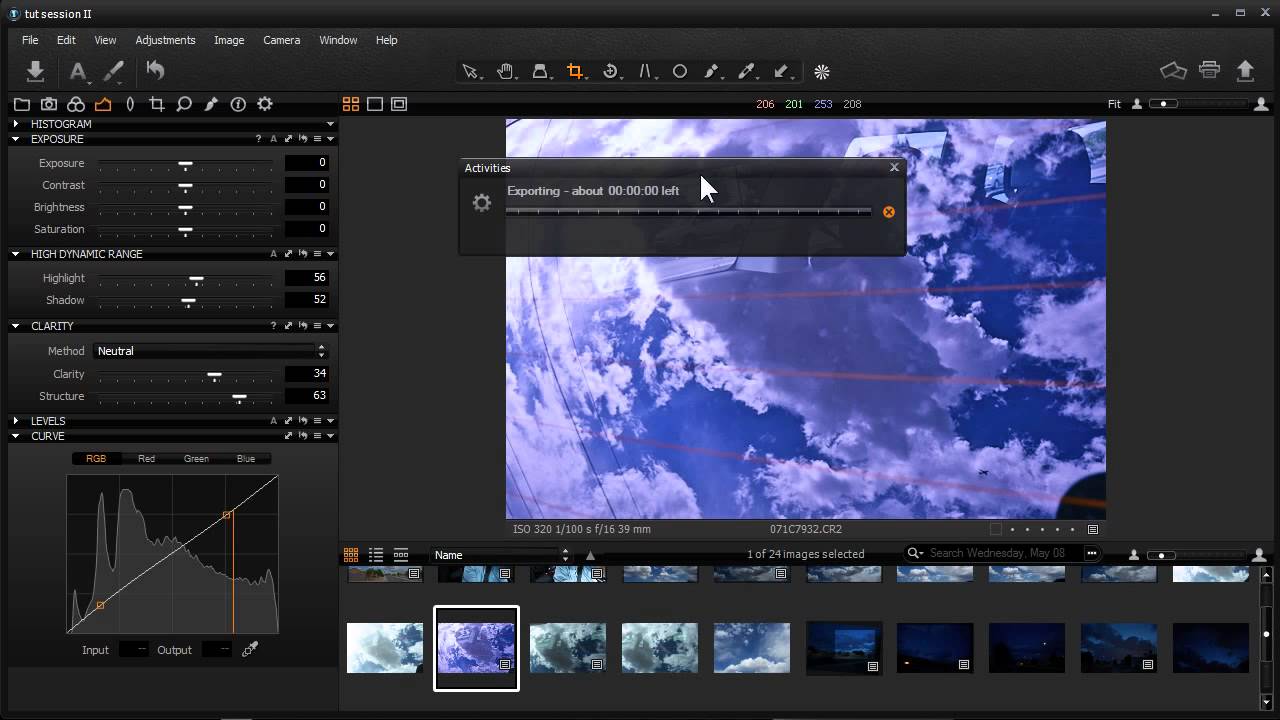This screenshot has width=1280, height=720.
Task: Open the Clarity Method dropdown
Action: pos(210,351)
